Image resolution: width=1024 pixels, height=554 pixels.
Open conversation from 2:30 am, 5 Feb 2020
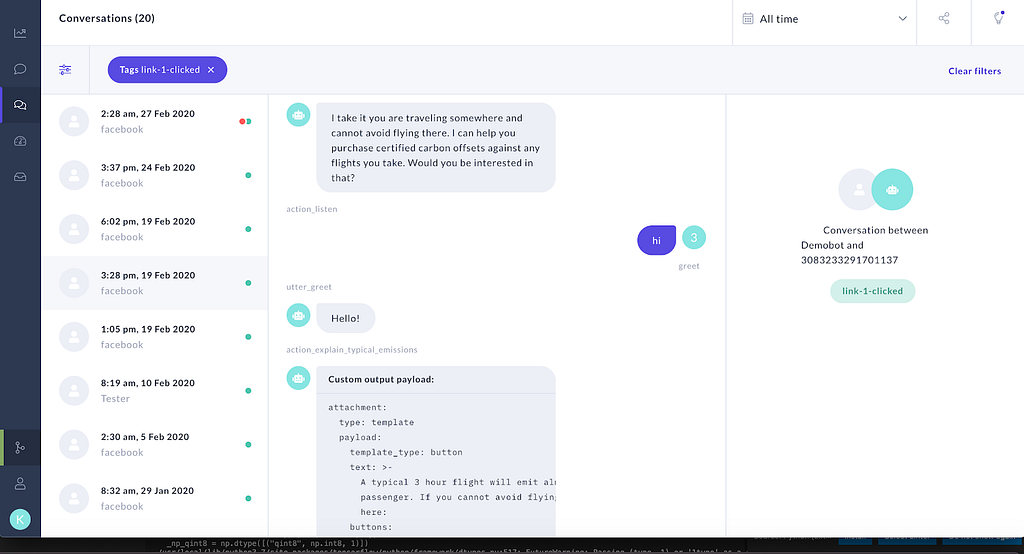155,445
